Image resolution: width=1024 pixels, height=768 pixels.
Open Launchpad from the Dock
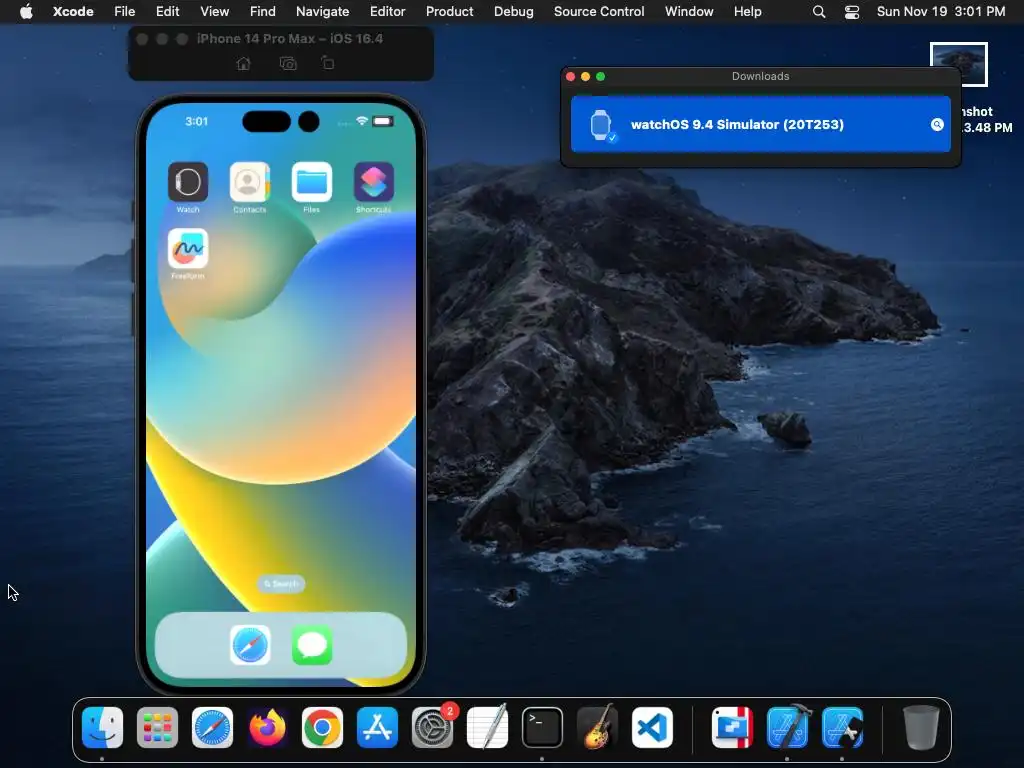click(x=157, y=727)
